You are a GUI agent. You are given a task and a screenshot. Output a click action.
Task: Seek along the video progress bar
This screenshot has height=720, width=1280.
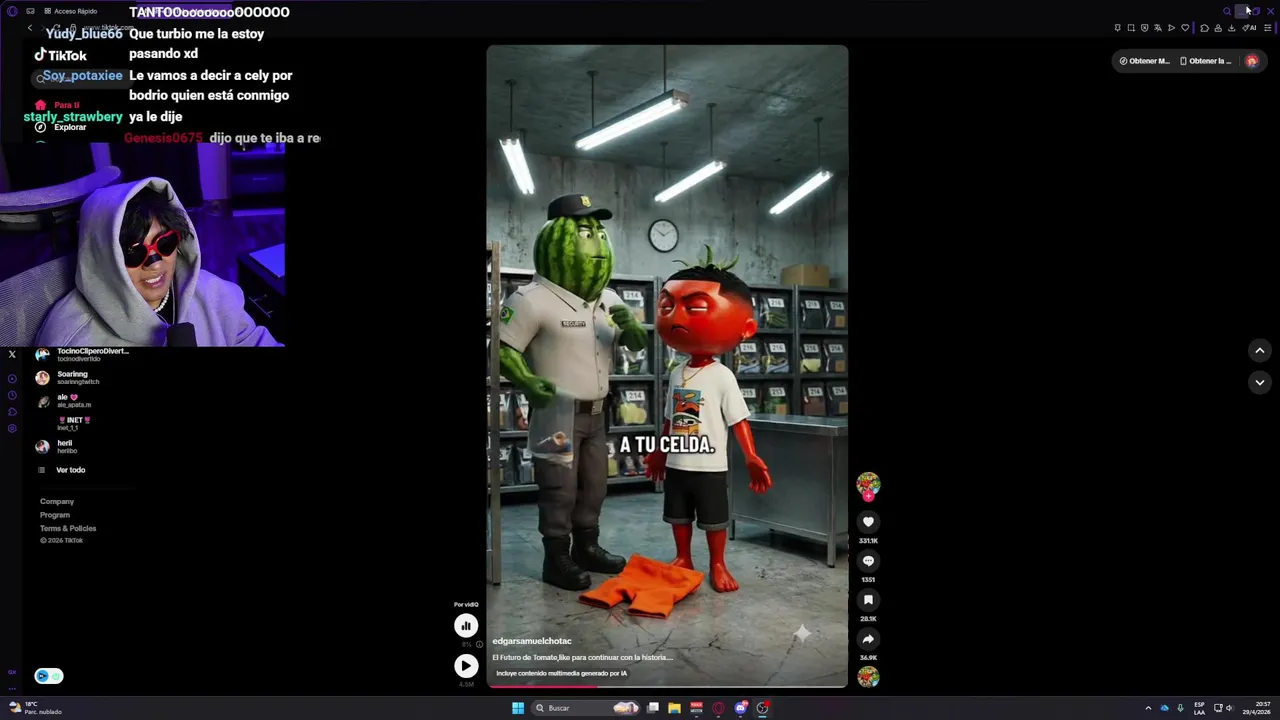point(667,686)
